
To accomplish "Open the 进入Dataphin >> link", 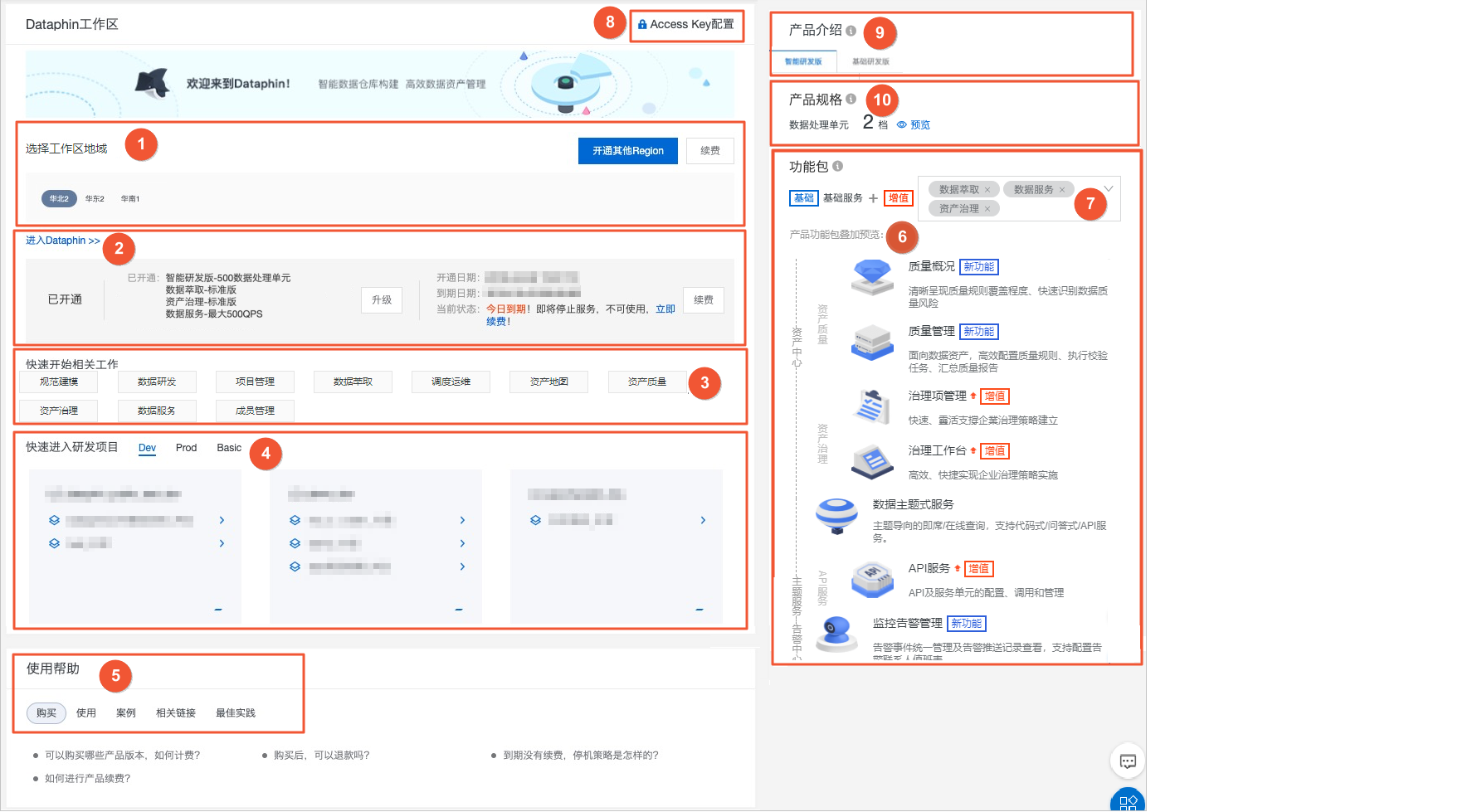I will [62, 241].
